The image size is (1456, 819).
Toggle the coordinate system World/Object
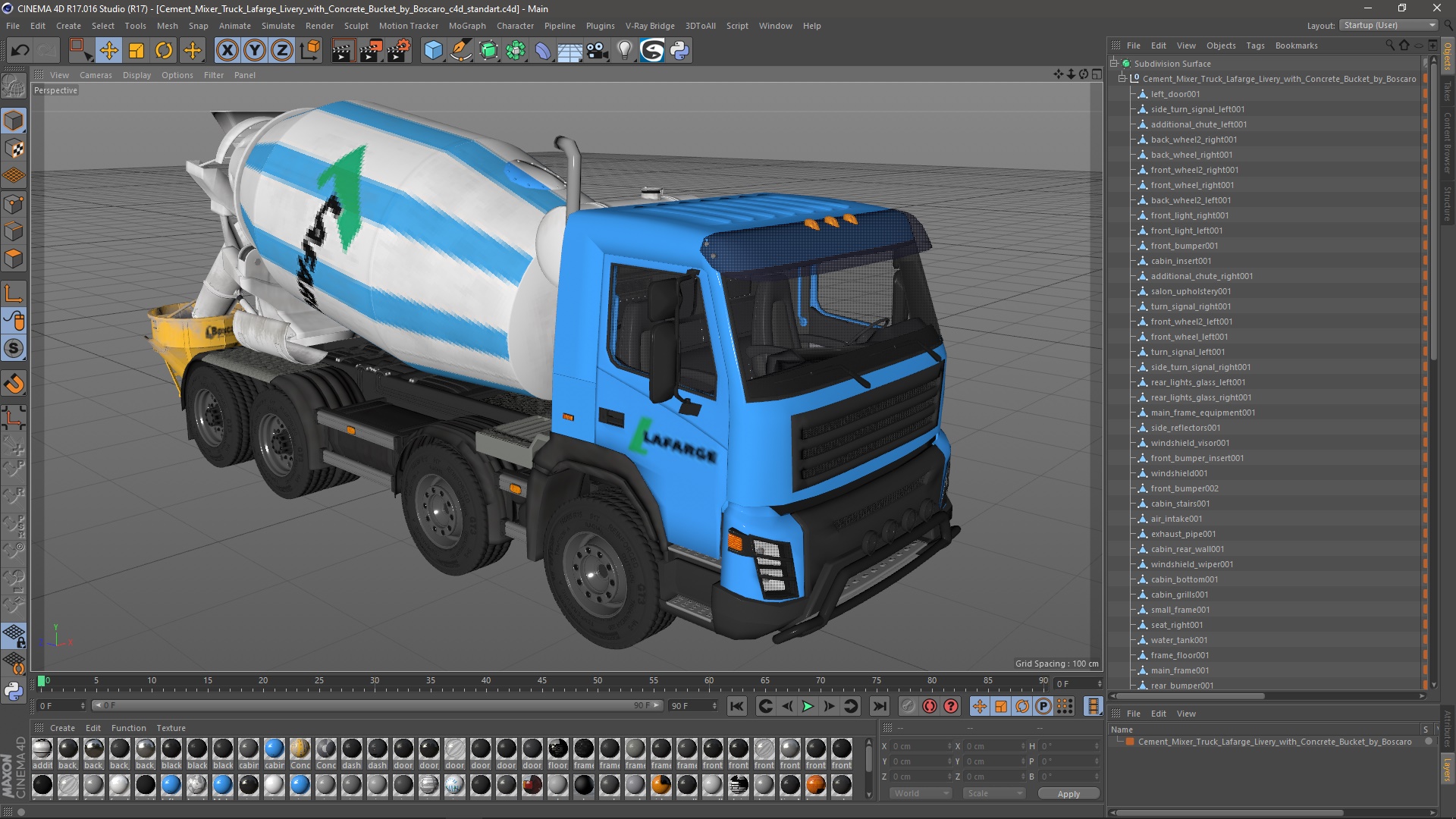point(310,51)
